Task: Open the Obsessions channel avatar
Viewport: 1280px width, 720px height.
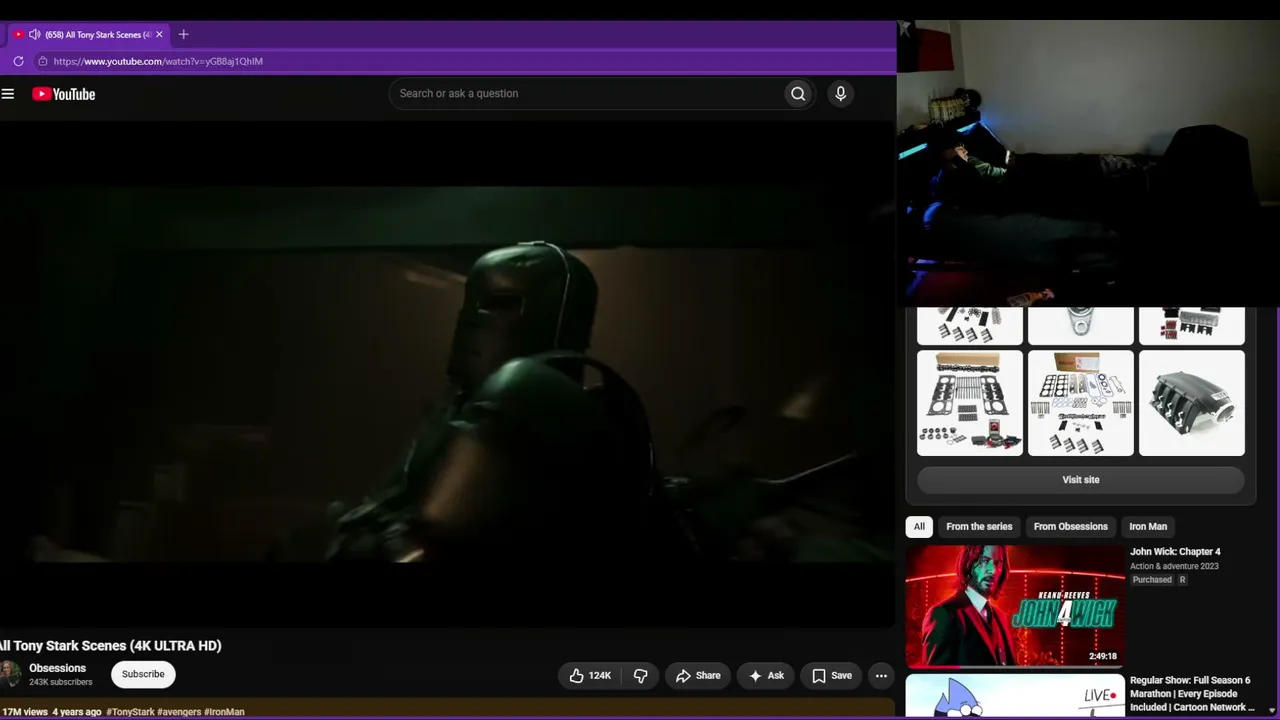Action: coord(10,674)
